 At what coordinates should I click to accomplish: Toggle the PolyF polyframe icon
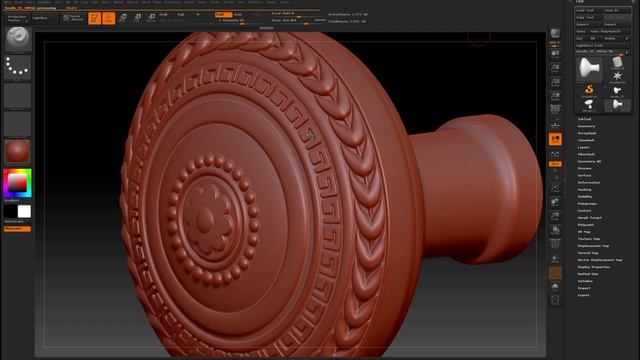coord(555,244)
